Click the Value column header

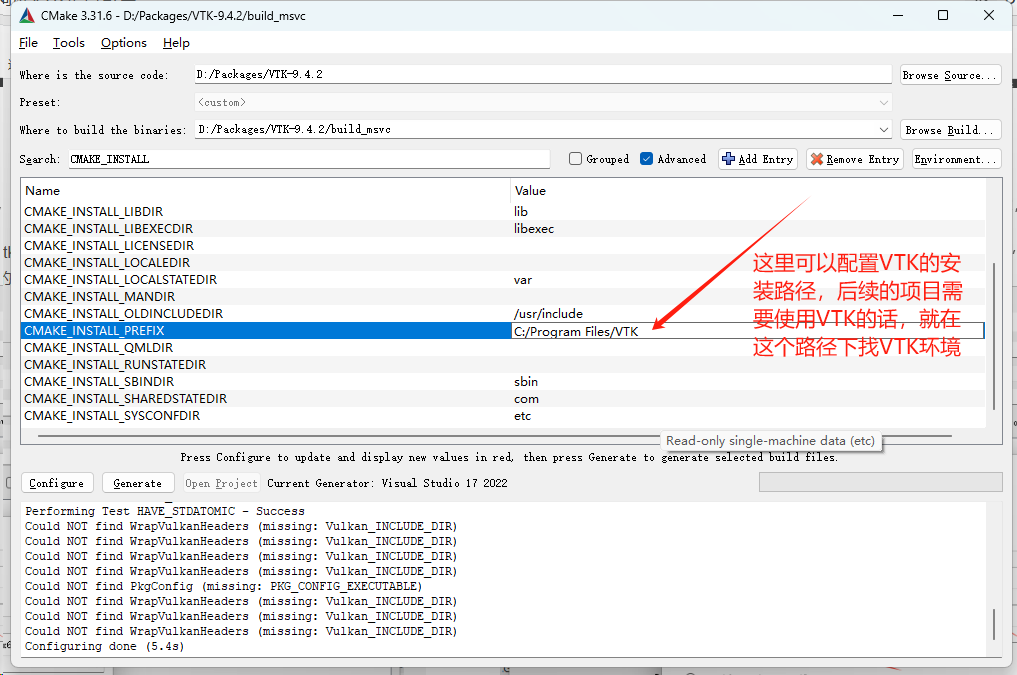(748, 191)
